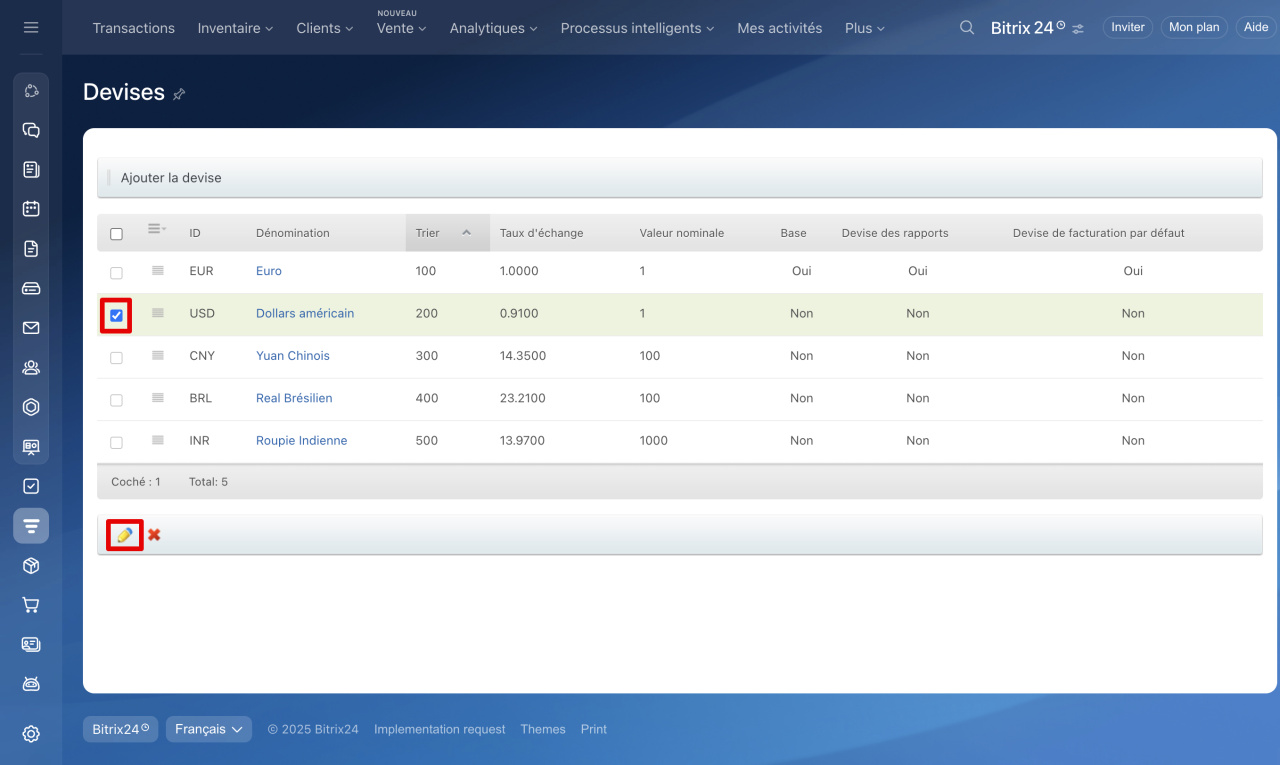Click the Mon plan button
This screenshot has width=1280, height=765.
[1194, 27]
